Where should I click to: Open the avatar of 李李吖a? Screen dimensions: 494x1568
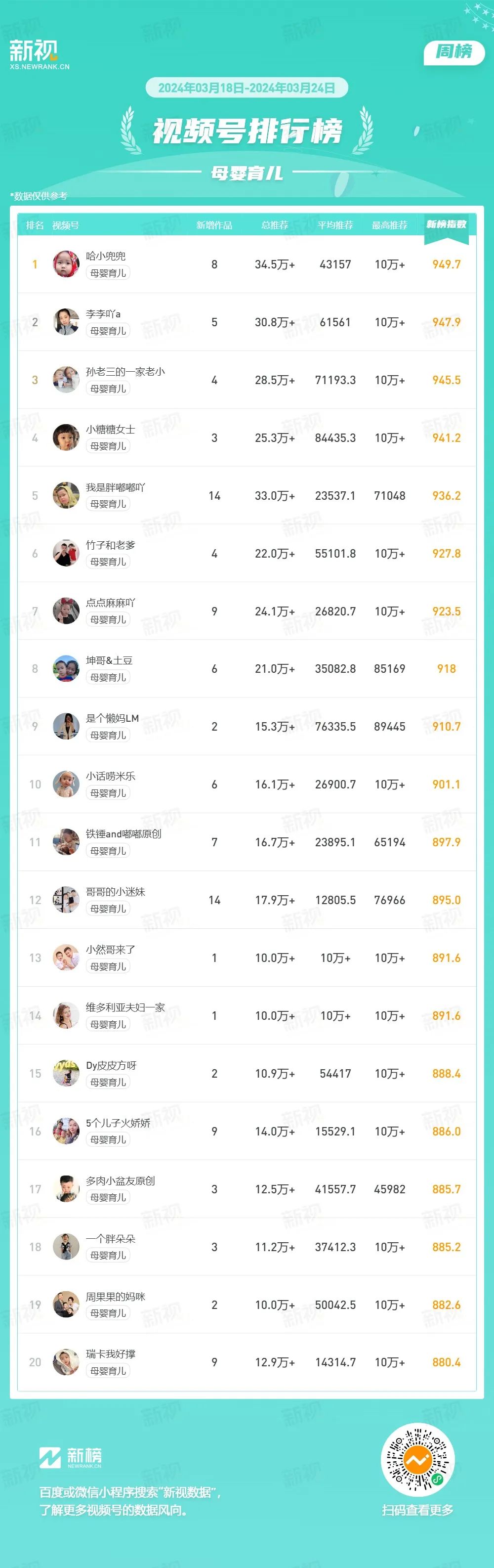pos(66,322)
